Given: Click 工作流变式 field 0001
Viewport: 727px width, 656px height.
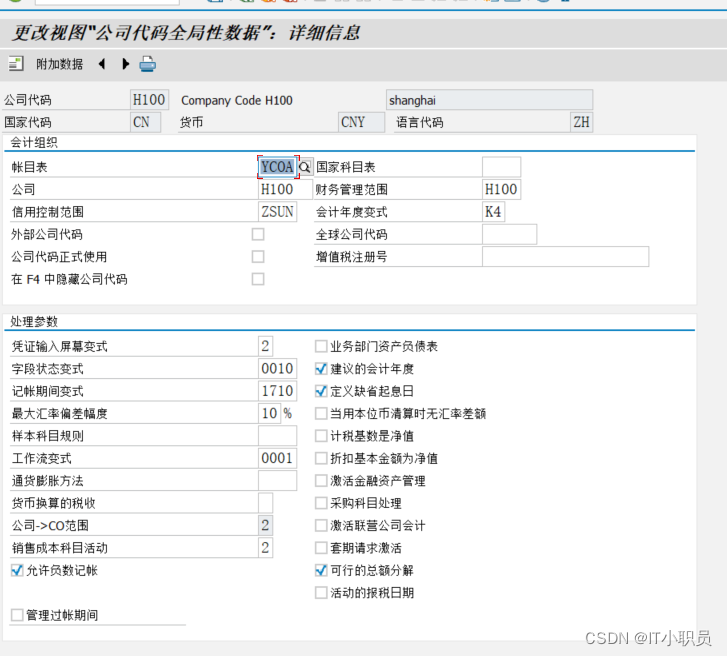Looking at the screenshot, I should (277, 458).
